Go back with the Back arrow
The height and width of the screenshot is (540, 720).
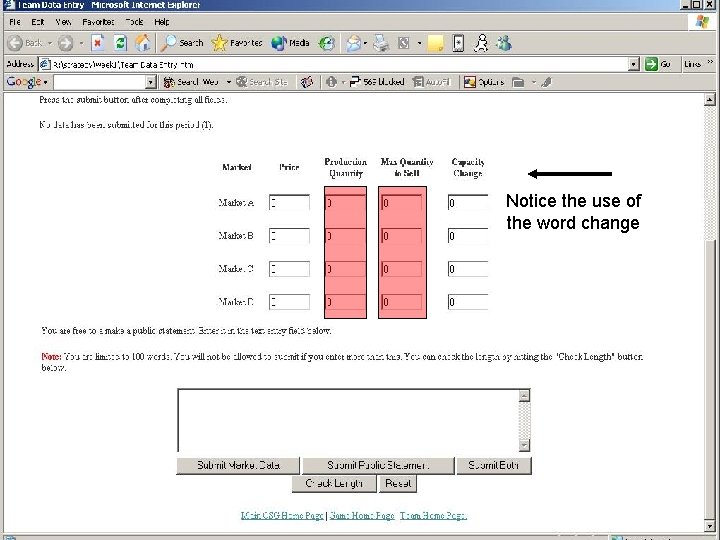(x=25, y=43)
